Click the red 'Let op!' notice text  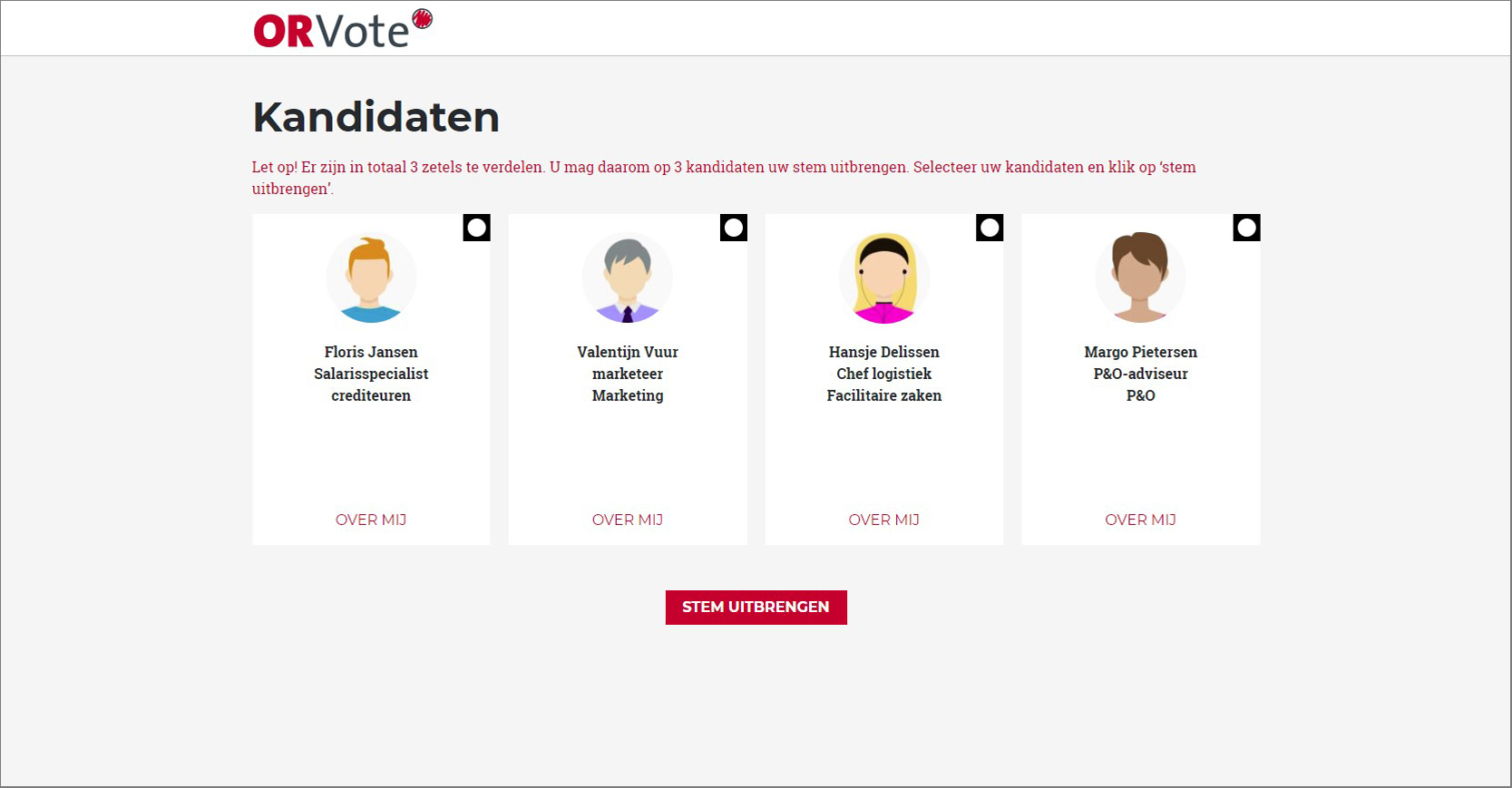click(723, 168)
